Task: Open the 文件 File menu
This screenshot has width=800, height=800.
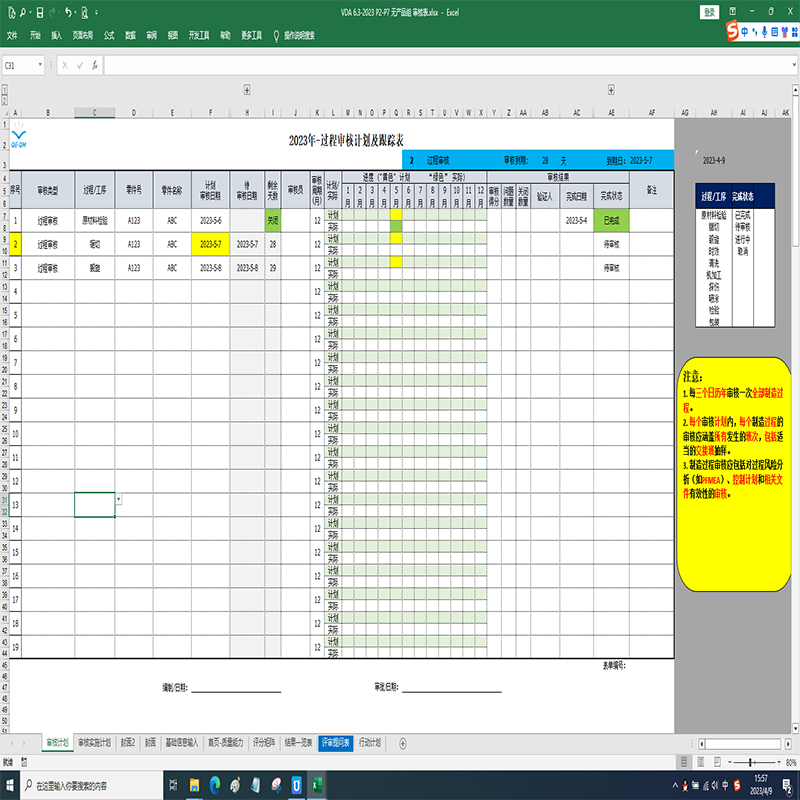Action: click(12, 35)
